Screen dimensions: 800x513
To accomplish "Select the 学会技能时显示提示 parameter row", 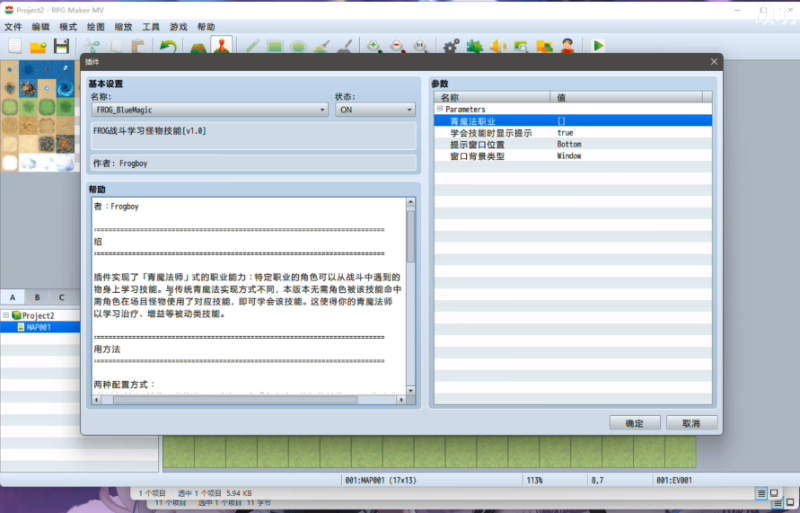I will [573, 133].
